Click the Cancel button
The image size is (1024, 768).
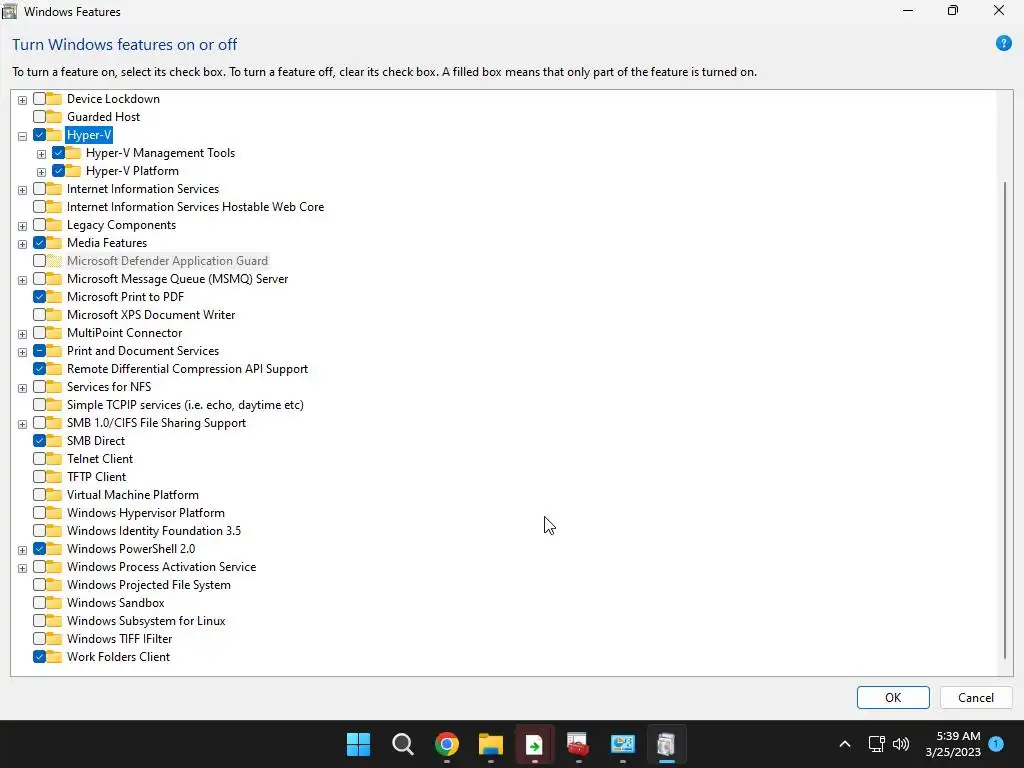[x=976, y=697]
